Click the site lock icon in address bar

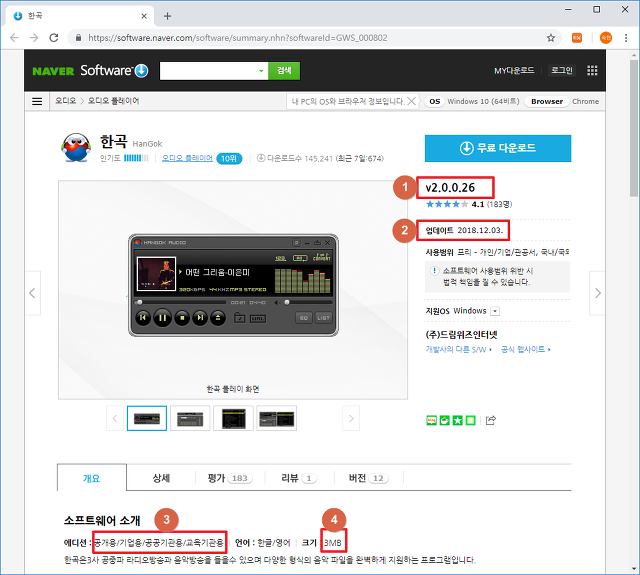point(78,38)
